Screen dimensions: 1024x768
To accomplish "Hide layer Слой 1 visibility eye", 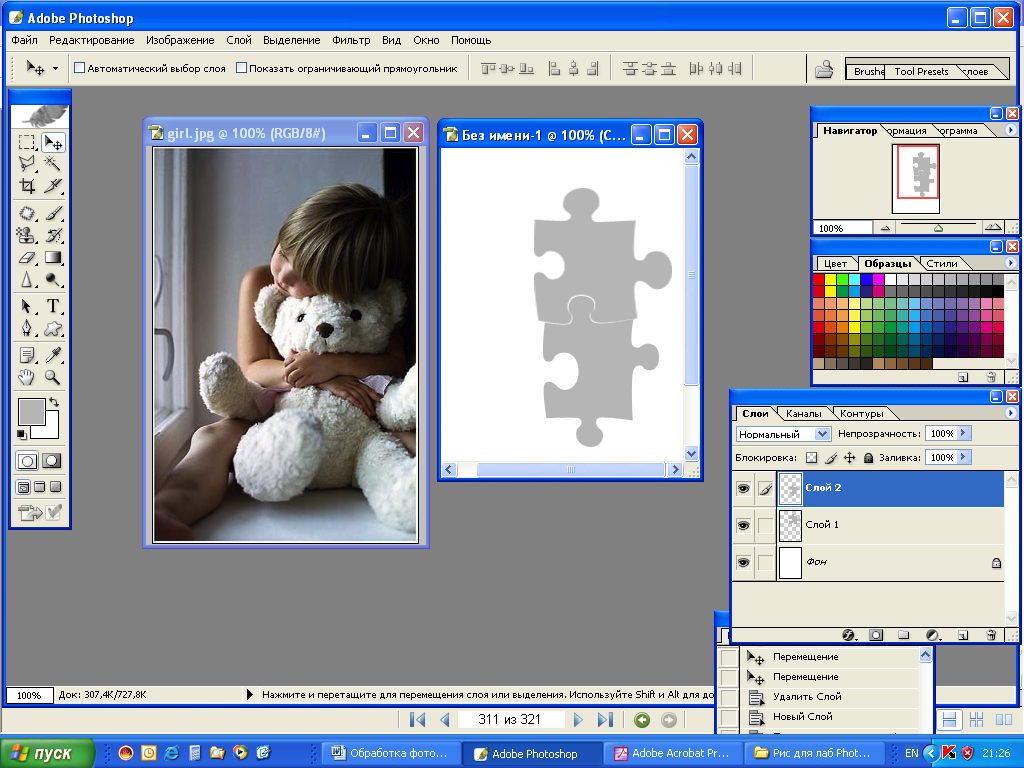I will (743, 525).
